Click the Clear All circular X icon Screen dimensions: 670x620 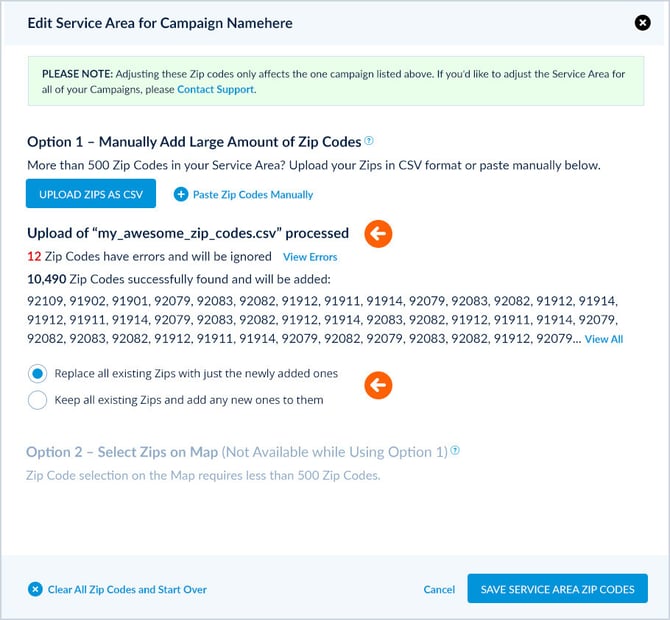(35, 590)
